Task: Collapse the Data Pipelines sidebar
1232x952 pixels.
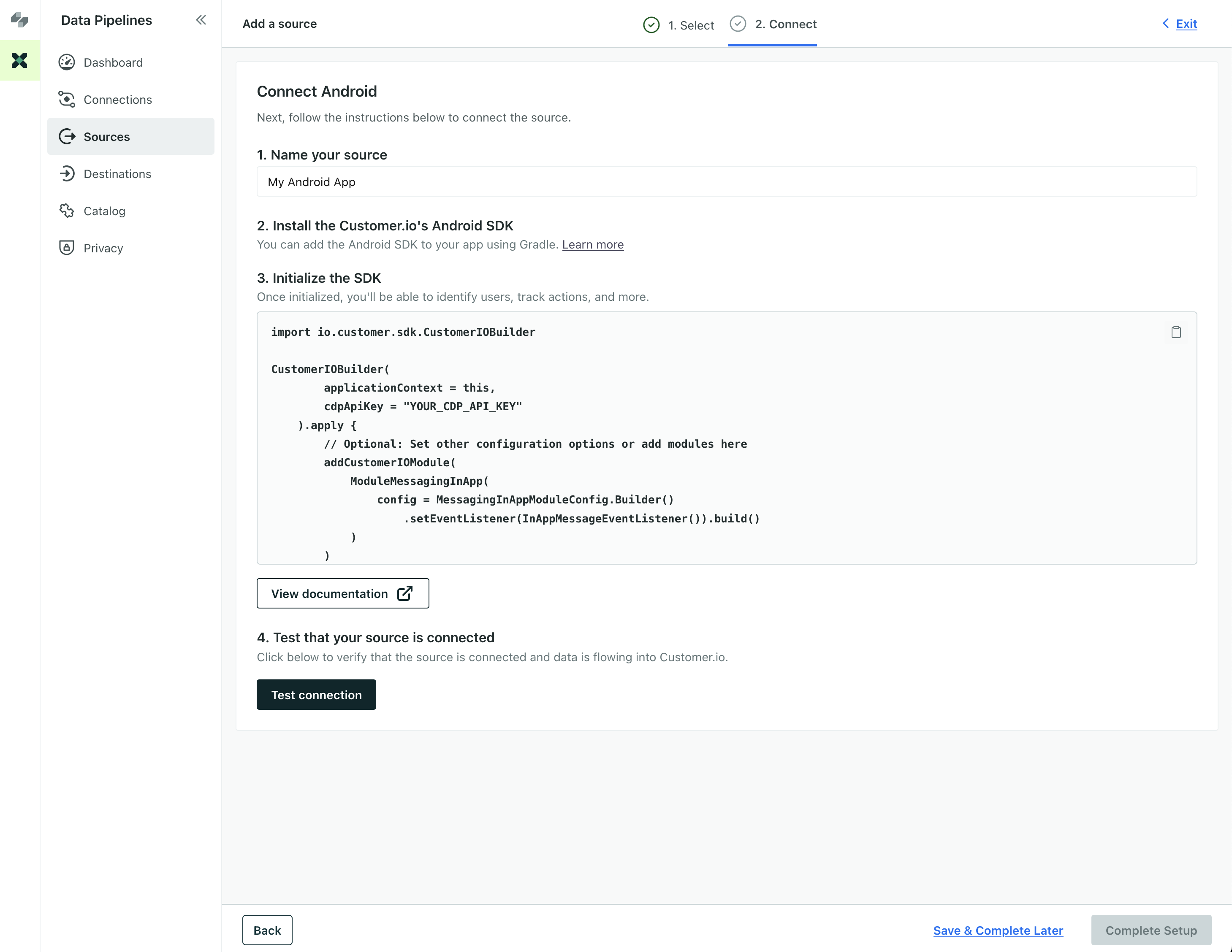Action: click(201, 20)
